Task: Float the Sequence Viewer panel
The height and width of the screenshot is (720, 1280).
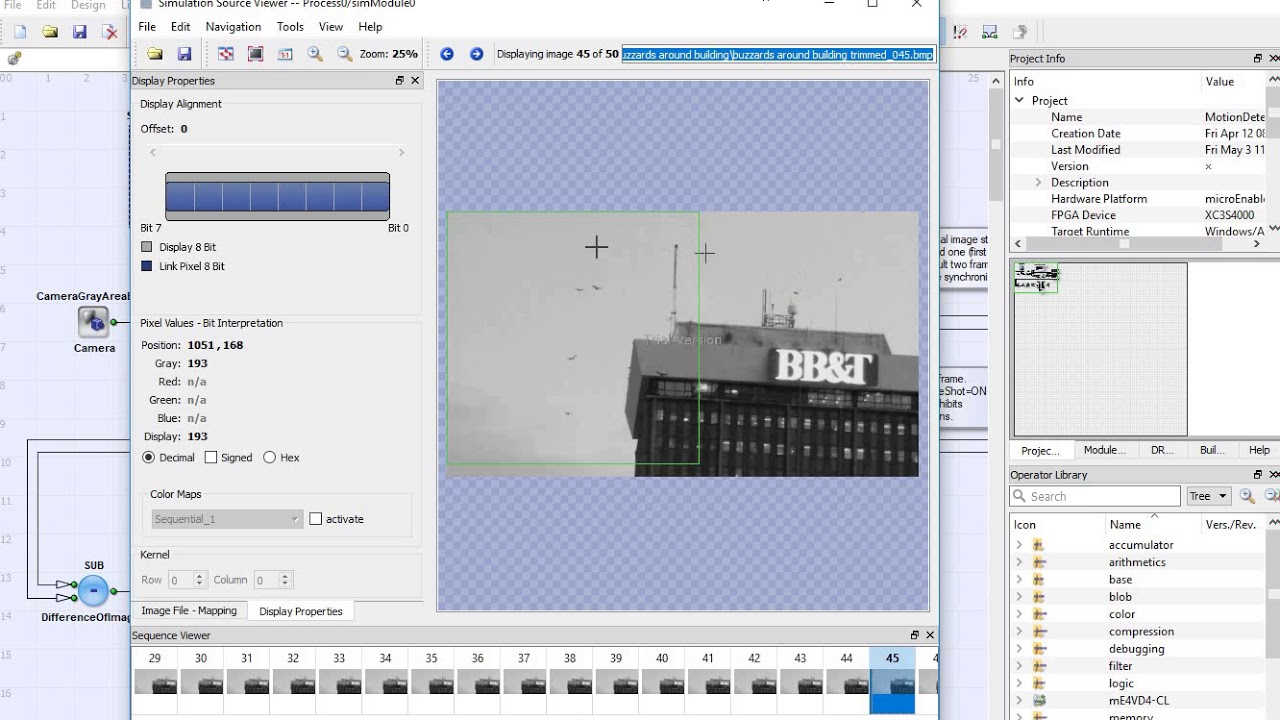Action: [914, 635]
